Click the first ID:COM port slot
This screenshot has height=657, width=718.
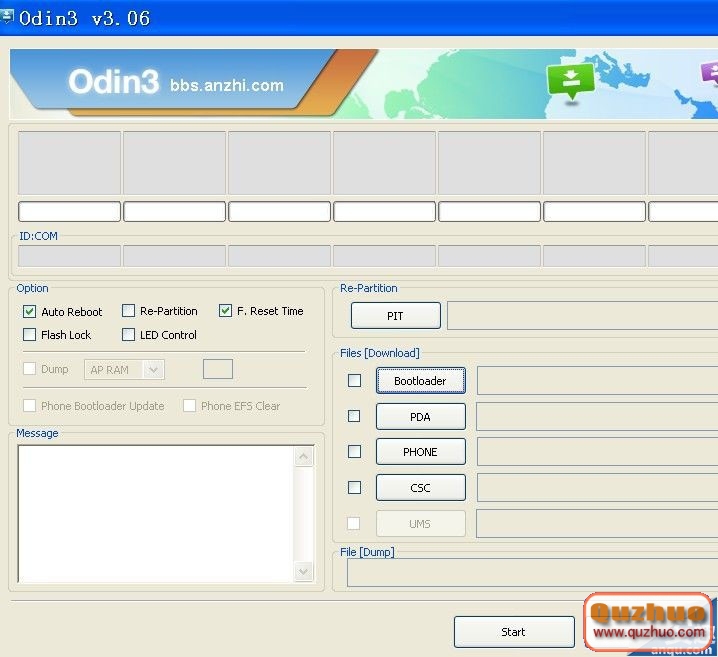pyautogui.click(x=70, y=256)
